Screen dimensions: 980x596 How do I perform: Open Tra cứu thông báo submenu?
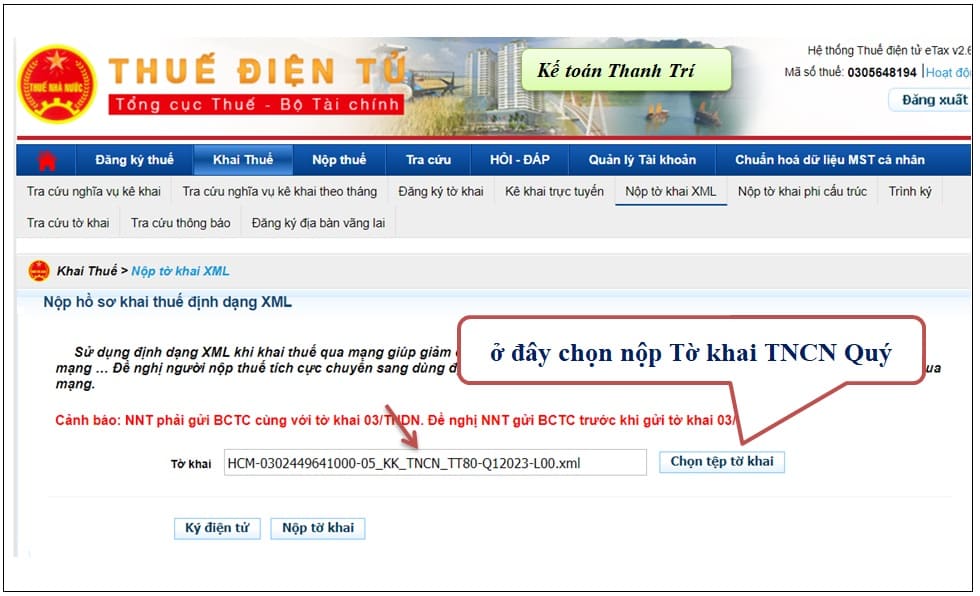[x=181, y=223]
